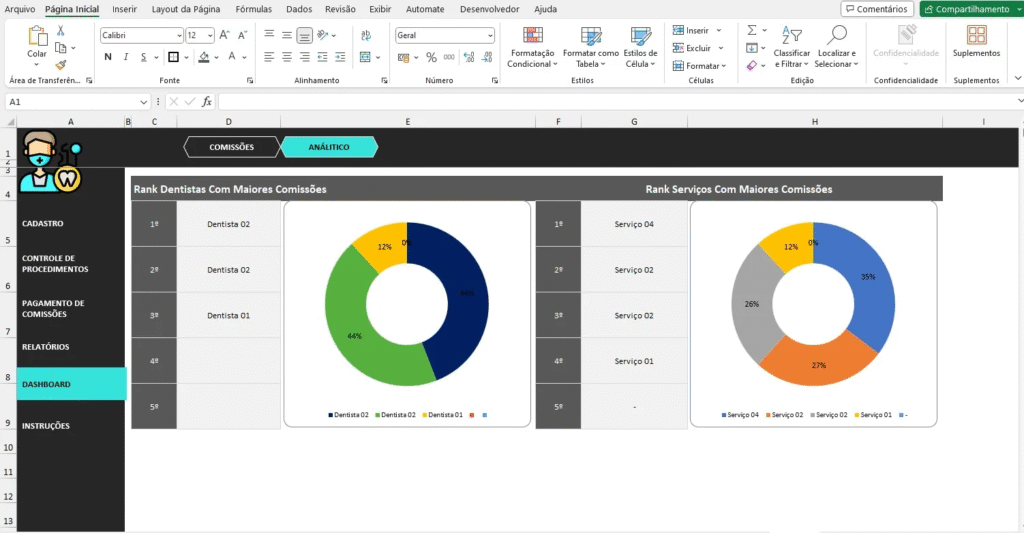
Task: Switch to the Inserir ribbon tab
Action: tap(125, 9)
